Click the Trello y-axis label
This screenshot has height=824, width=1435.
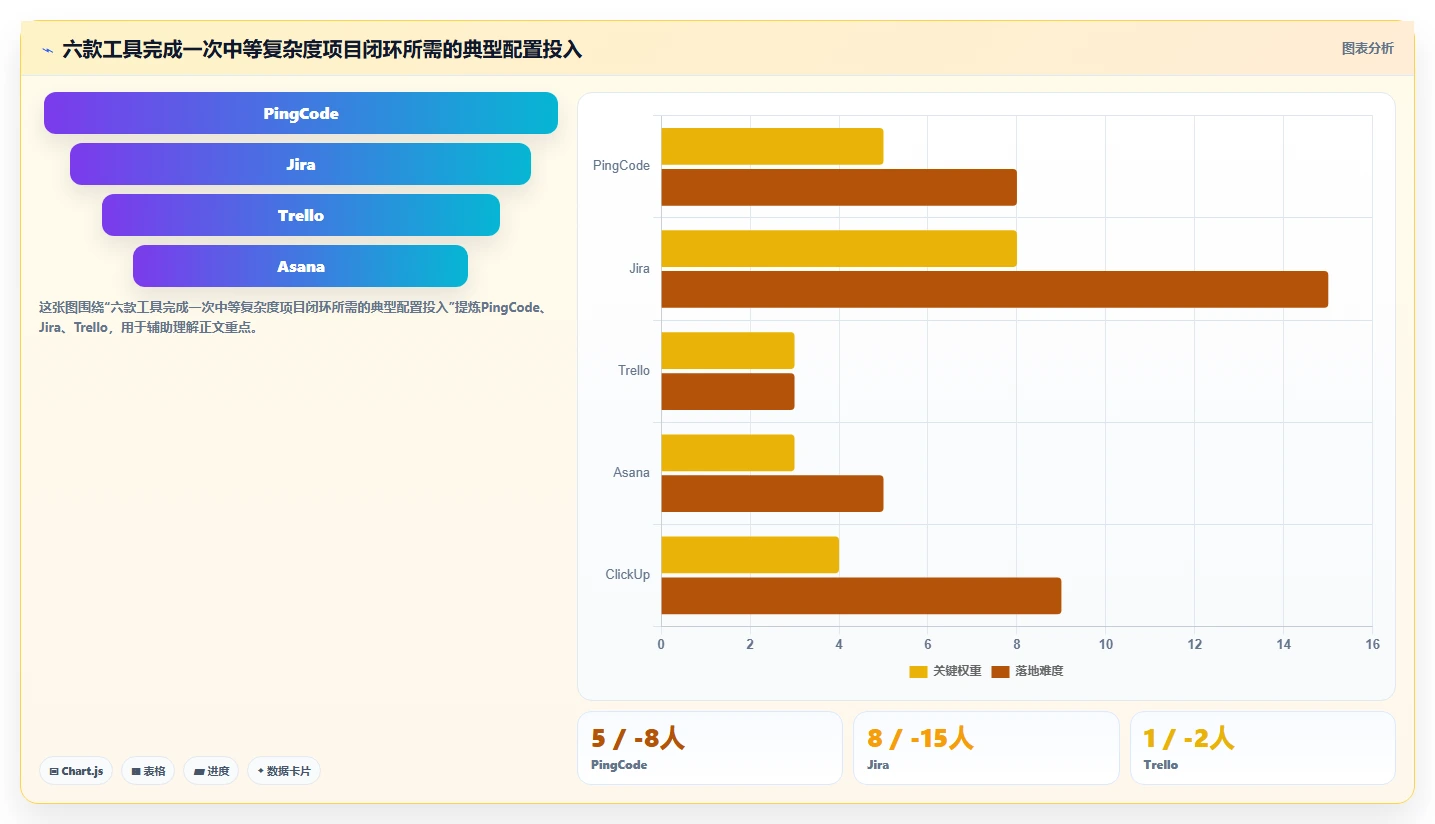634,370
